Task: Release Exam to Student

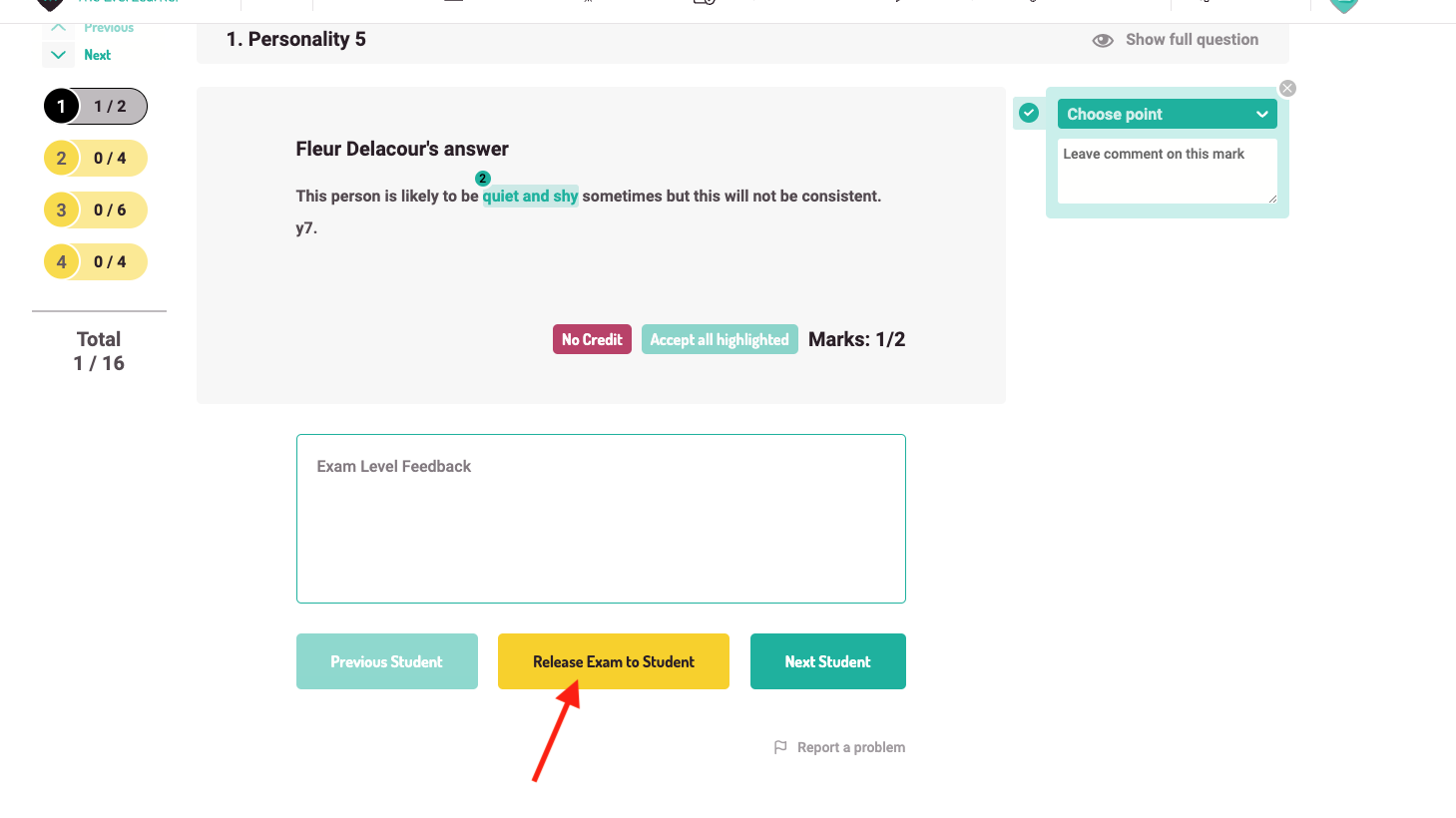Action: coord(613,661)
